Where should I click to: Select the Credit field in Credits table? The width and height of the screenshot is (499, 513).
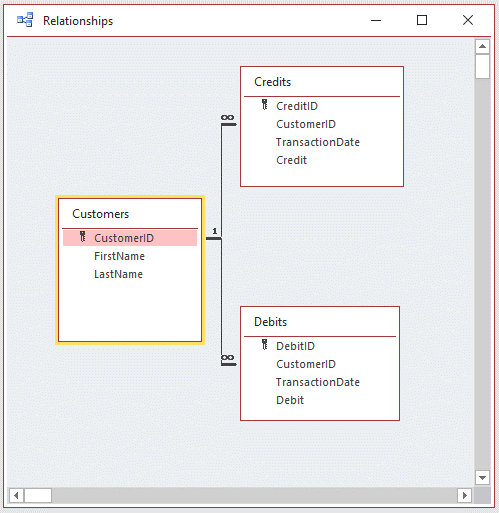pos(291,160)
